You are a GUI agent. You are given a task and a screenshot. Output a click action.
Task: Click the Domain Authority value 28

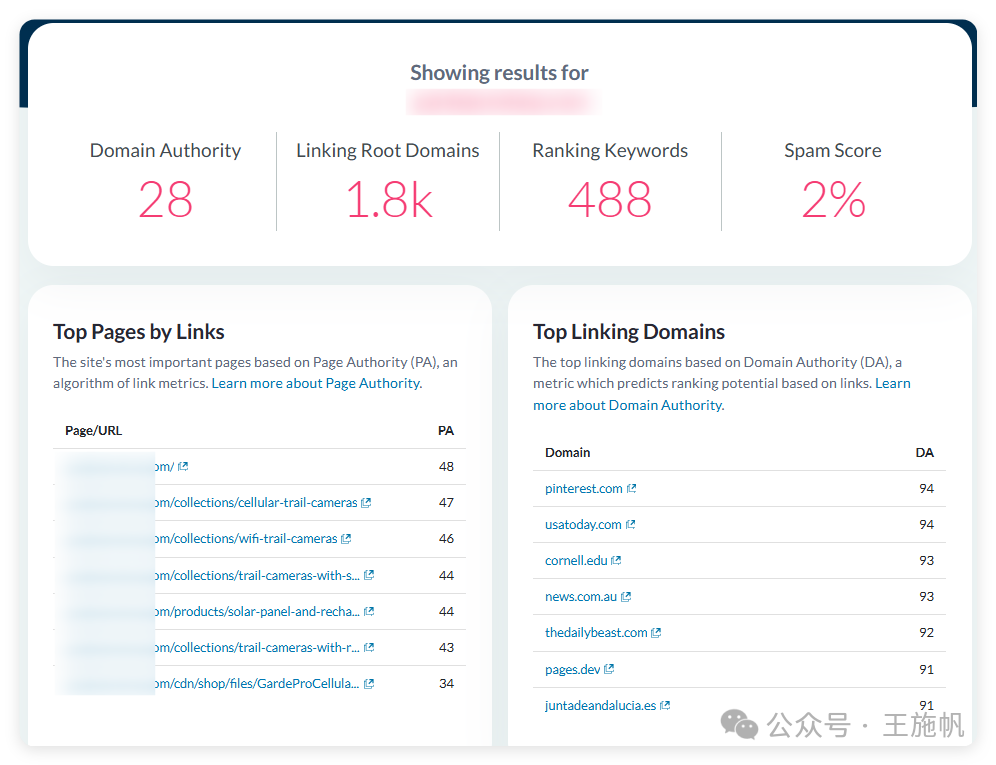tap(165, 200)
